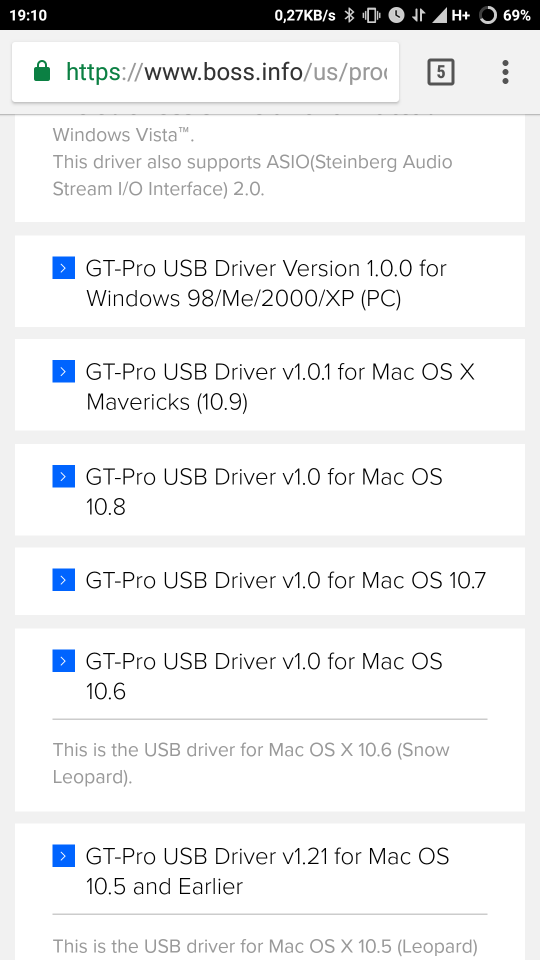Viewport: 540px width, 960px height.
Task: Tap the Bluetooth icon in status bar
Action: point(349,15)
